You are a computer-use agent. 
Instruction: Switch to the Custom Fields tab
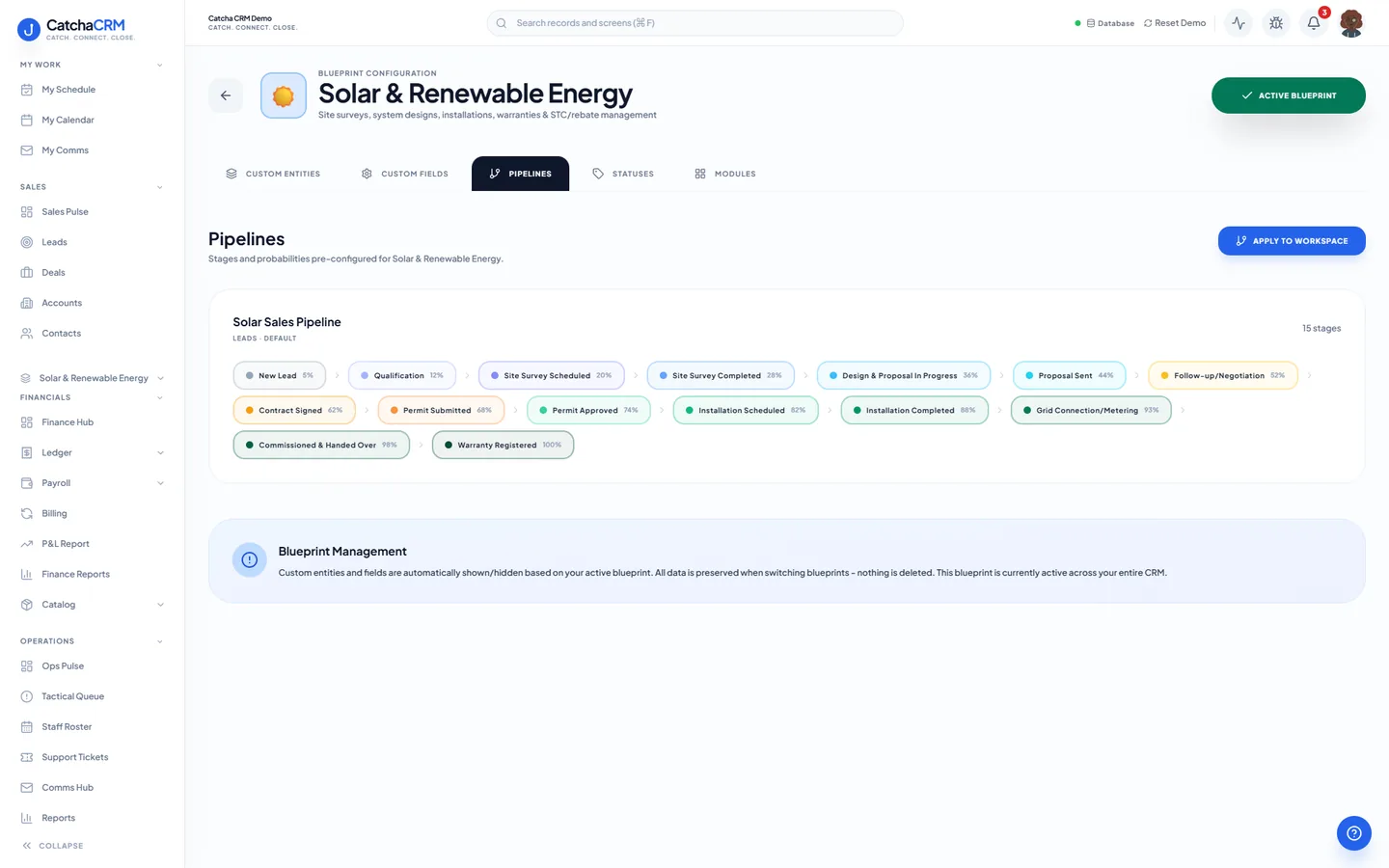[x=405, y=174]
